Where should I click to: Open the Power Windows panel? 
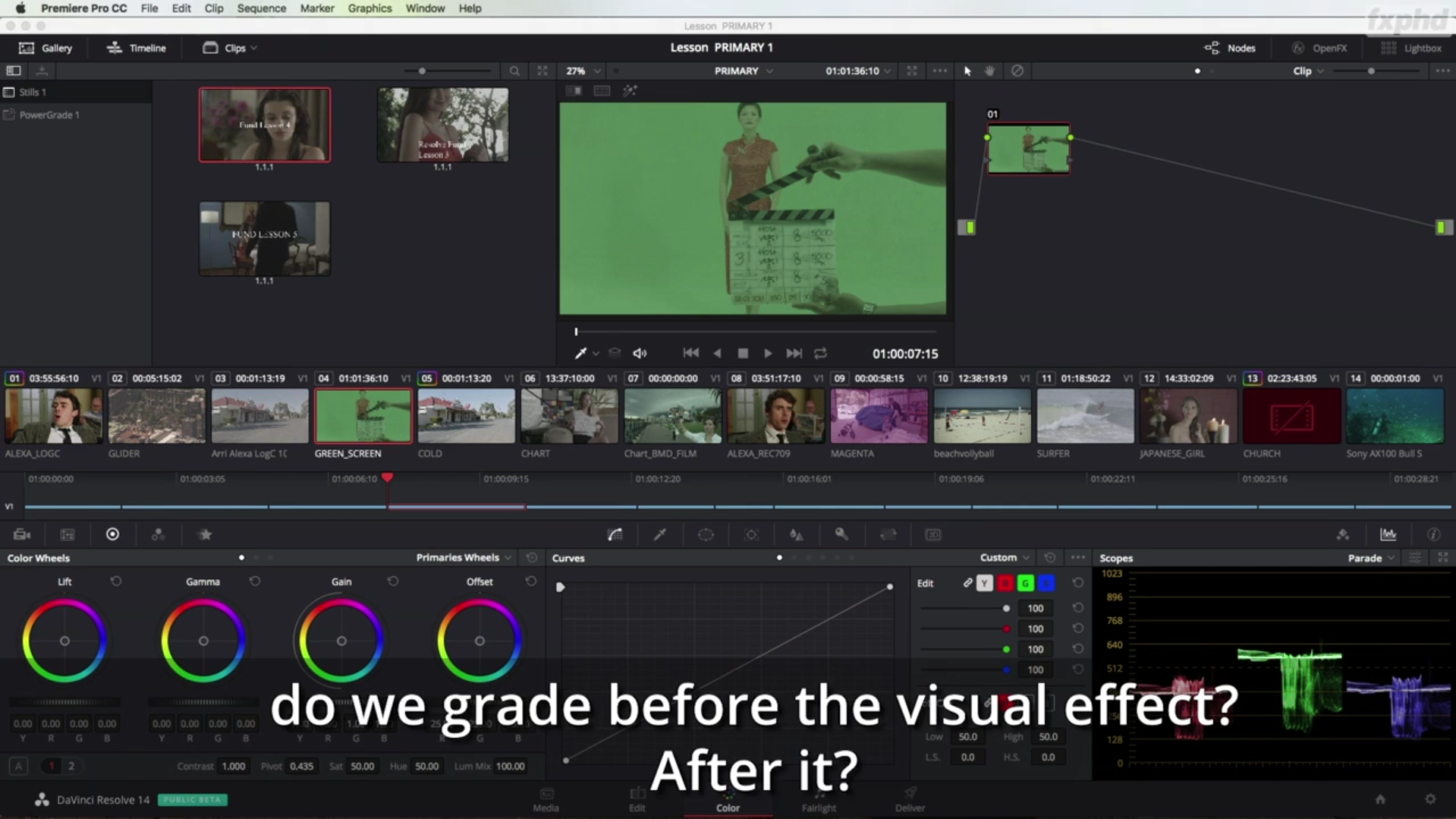coord(706,534)
